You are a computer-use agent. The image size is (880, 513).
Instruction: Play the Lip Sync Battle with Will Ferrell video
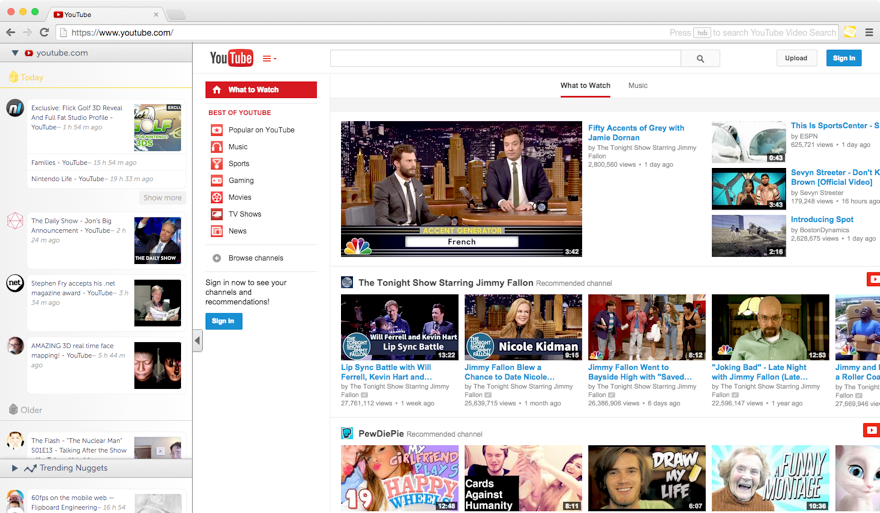coord(400,327)
